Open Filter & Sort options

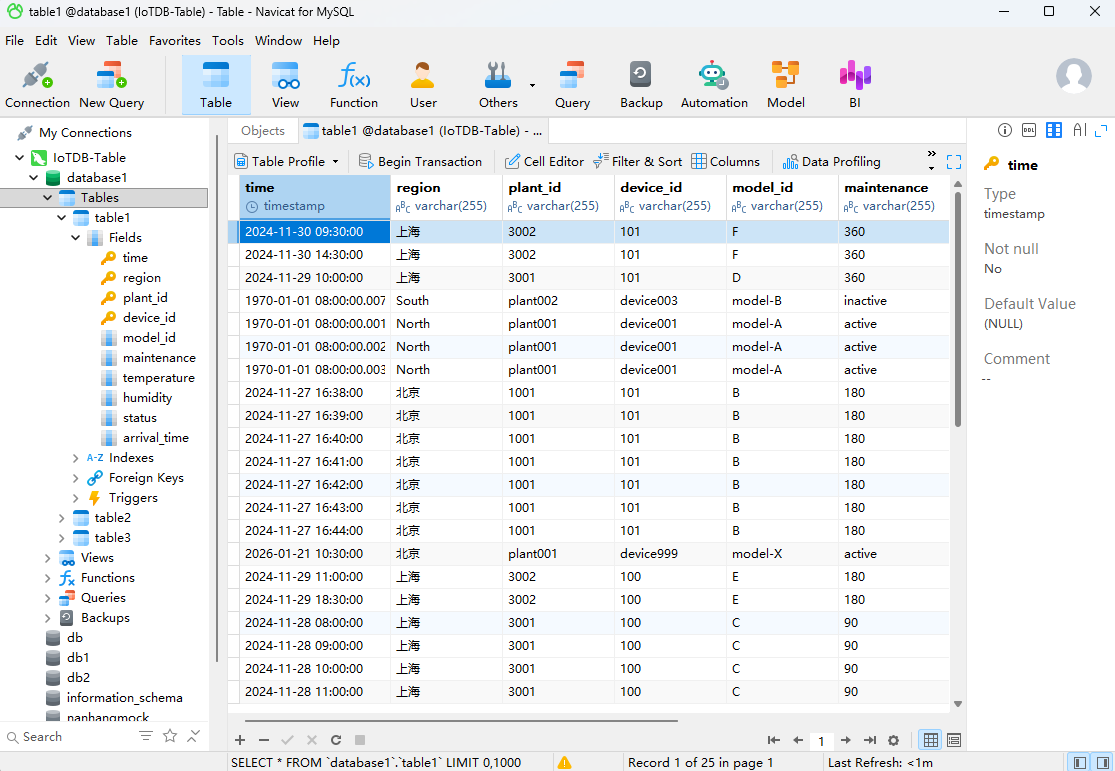tap(637, 161)
